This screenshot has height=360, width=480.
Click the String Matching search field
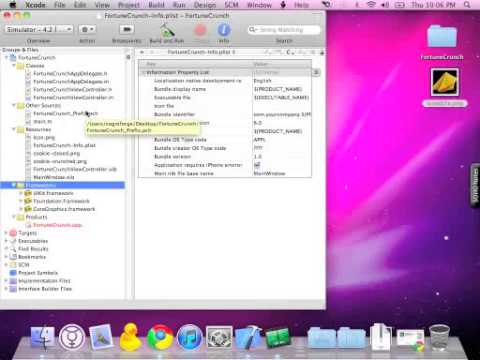click(284, 30)
